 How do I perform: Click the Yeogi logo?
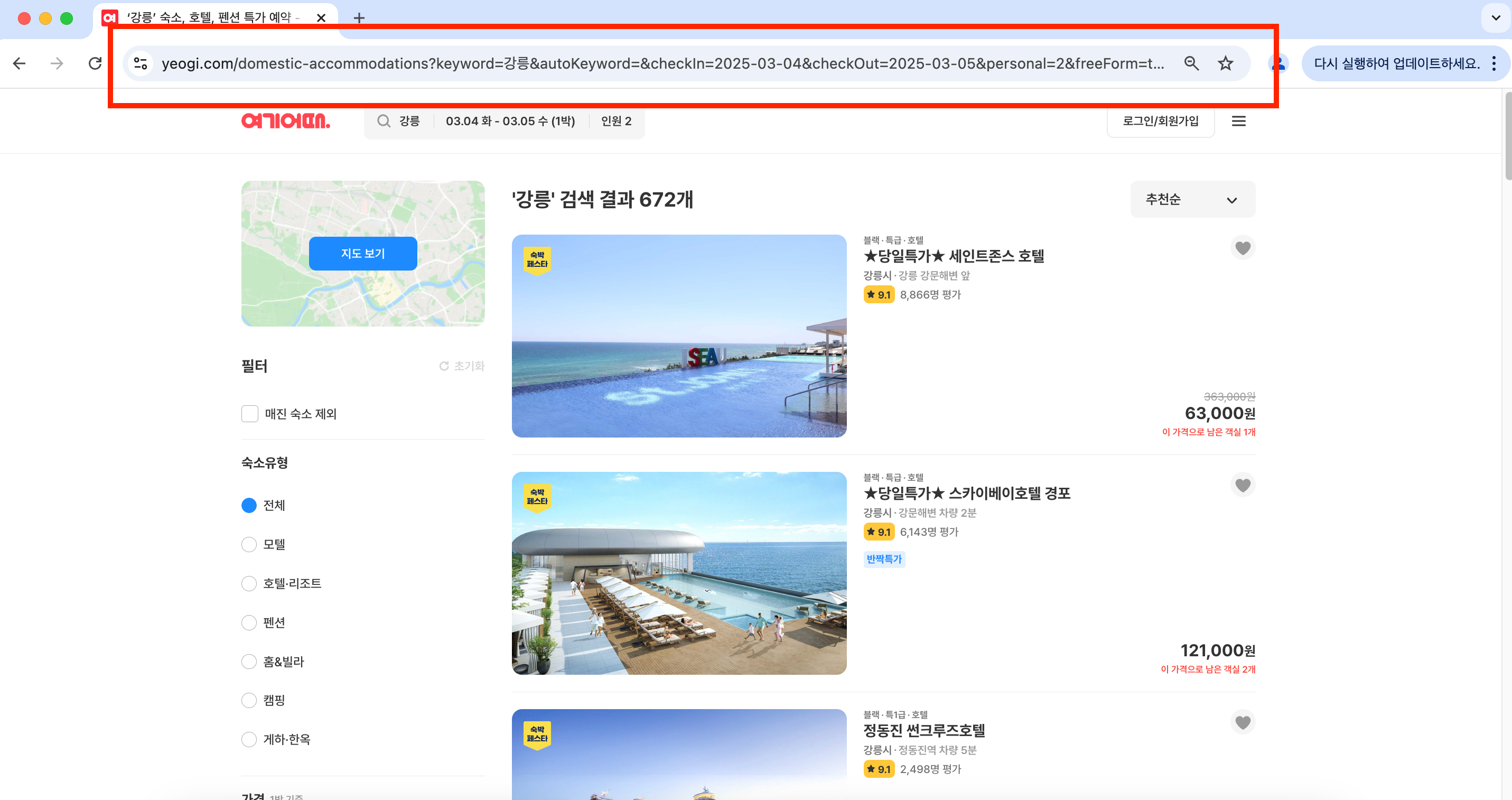coord(286,122)
